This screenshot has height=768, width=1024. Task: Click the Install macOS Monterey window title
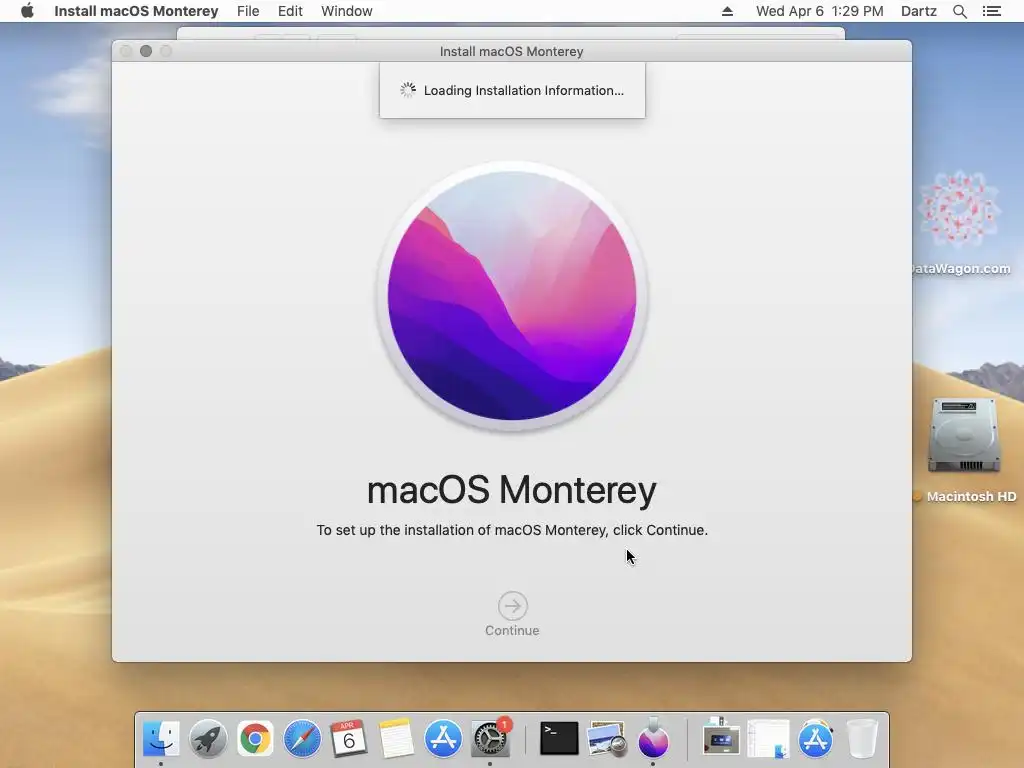(x=511, y=52)
